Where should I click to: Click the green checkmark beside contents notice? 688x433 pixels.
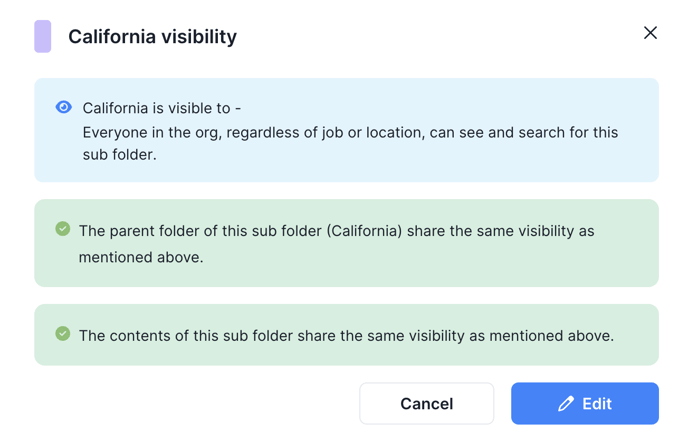point(63,333)
